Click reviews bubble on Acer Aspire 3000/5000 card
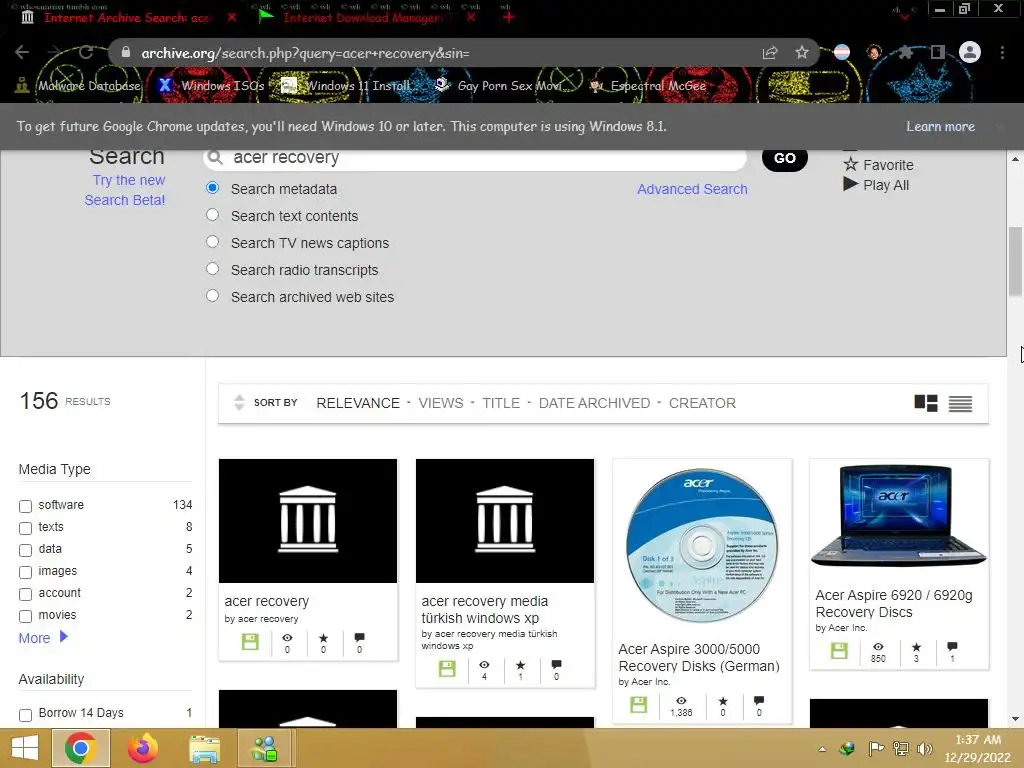Viewport: 1024px width, 768px height. pyautogui.click(x=759, y=701)
